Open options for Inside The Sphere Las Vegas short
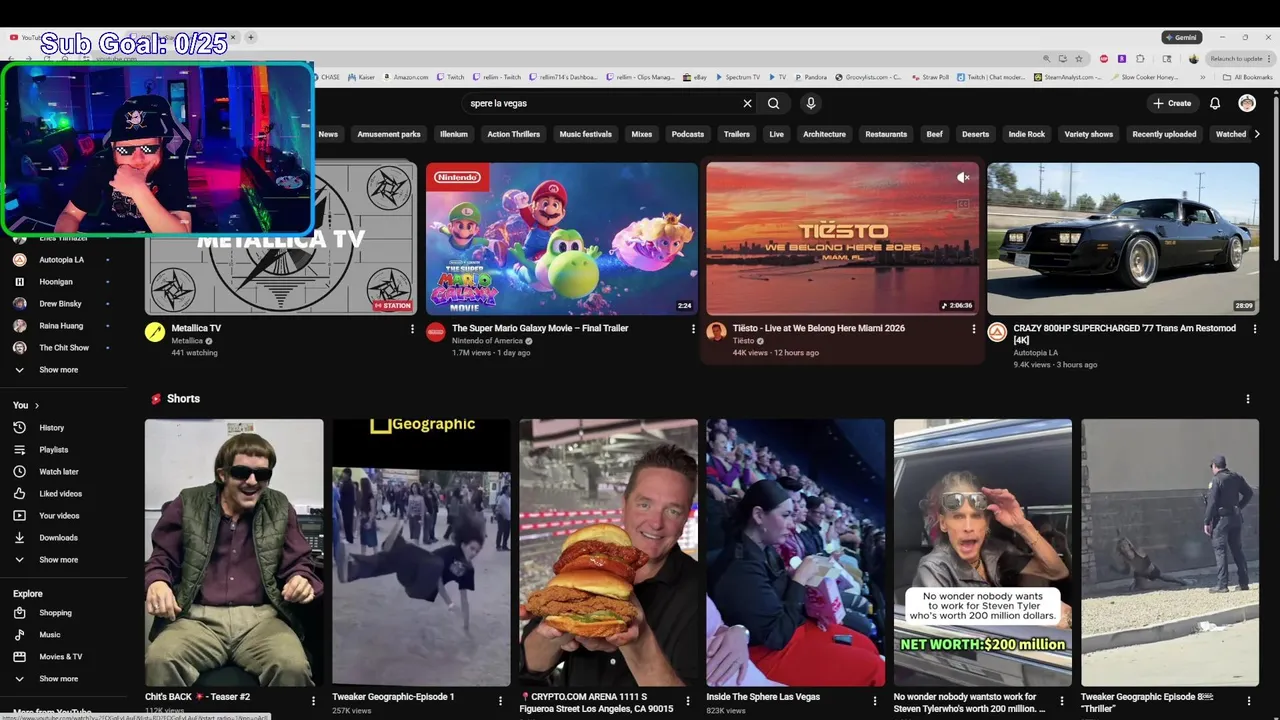 pos(875,700)
